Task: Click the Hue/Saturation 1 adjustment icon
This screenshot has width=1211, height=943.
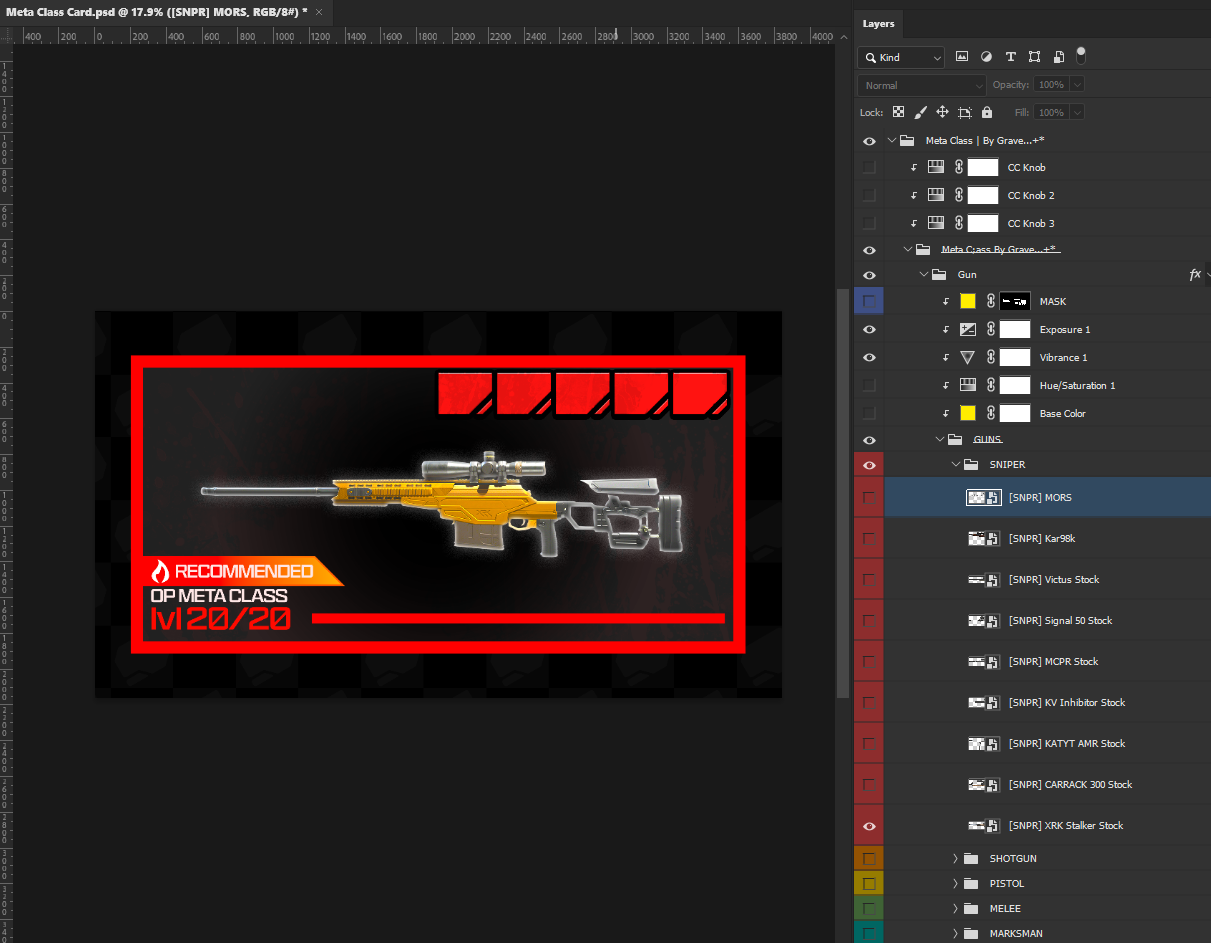Action: (x=967, y=385)
